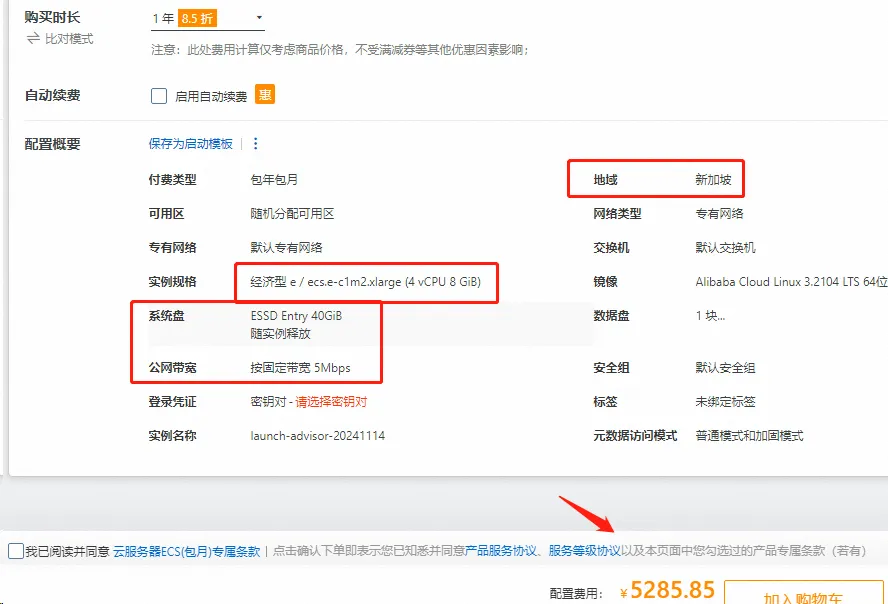888x604 pixels.
Task: Open the 服务等级协议 link
Action: pyautogui.click(x=584, y=551)
